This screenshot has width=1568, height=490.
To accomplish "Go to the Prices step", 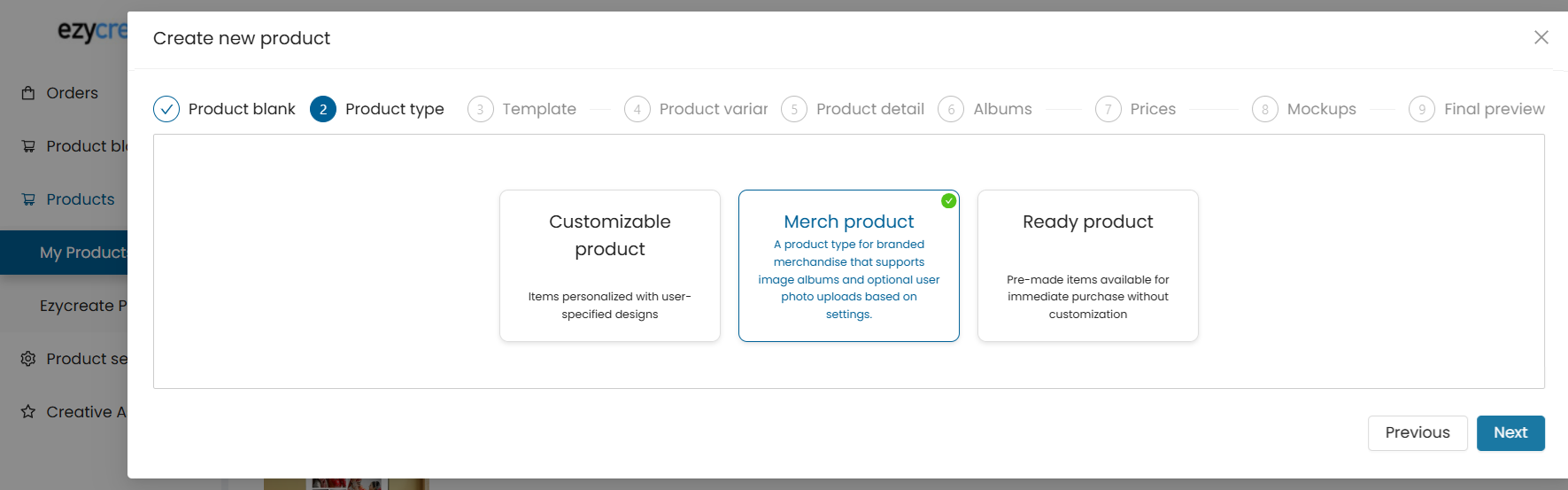I will [x=1136, y=109].
